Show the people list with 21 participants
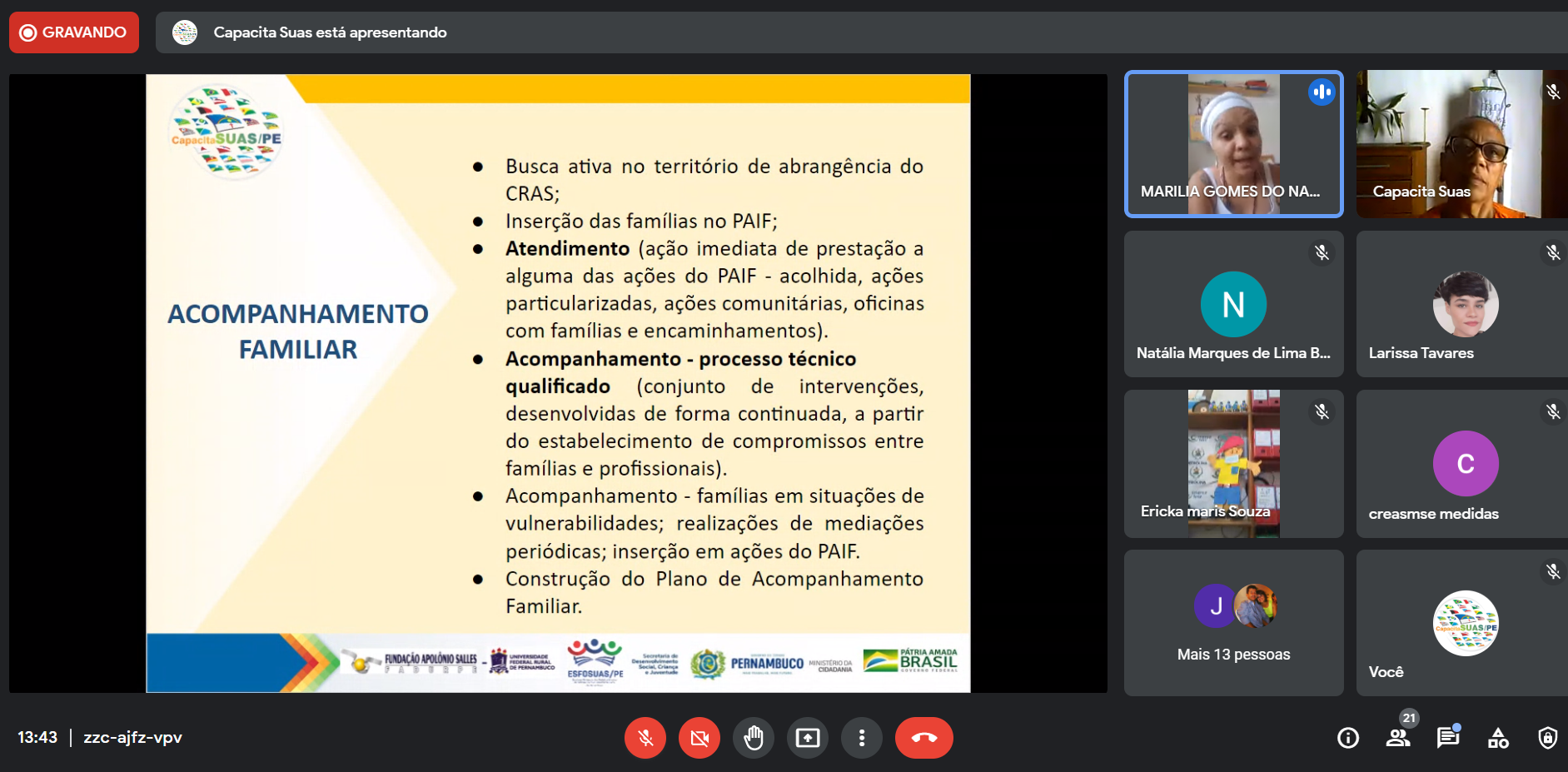Image resolution: width=1568 pixels, height=772 pixels. click(x=1398, y=738)
